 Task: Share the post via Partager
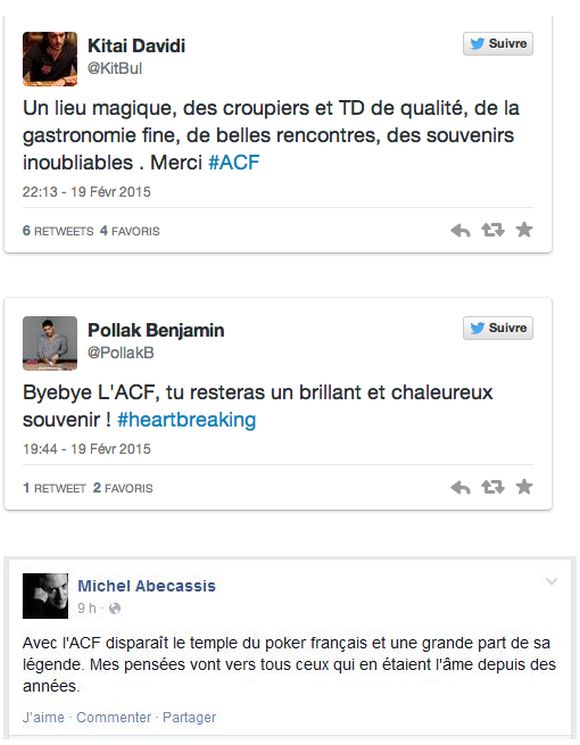(189, 717)
